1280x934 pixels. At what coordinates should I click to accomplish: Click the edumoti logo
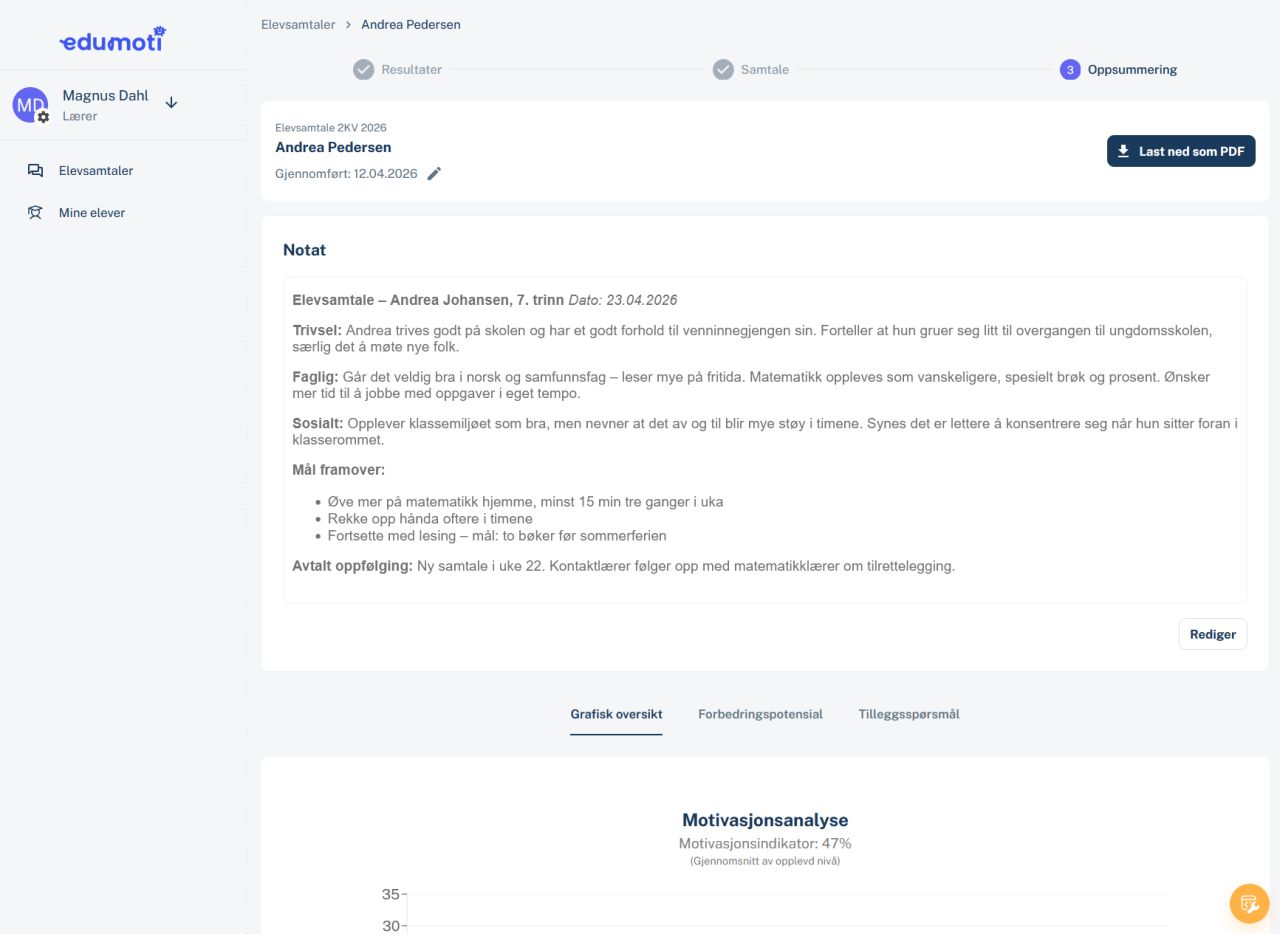(112, 40)
